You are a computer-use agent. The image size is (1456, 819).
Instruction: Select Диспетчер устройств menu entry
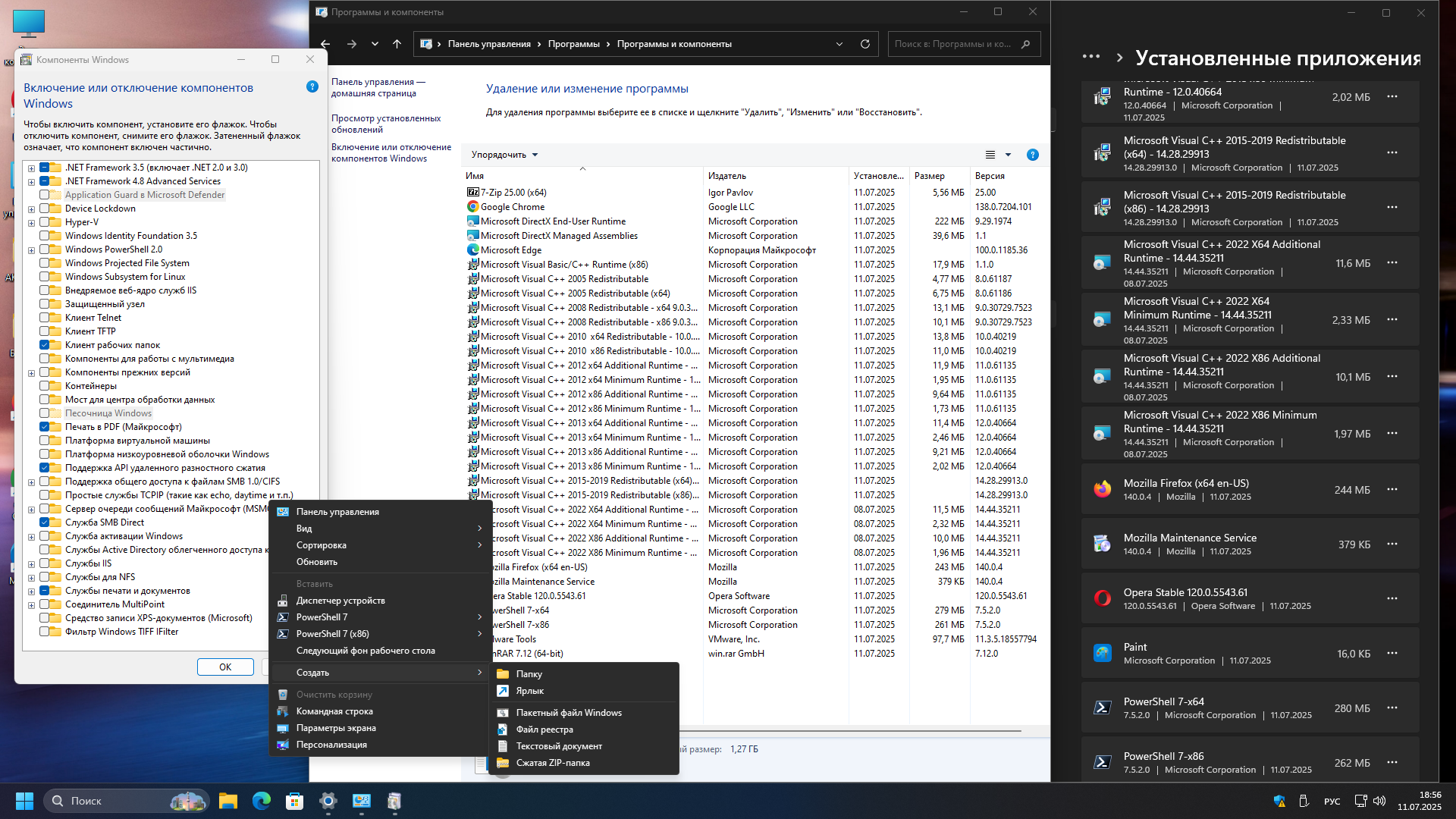point(379,601)
